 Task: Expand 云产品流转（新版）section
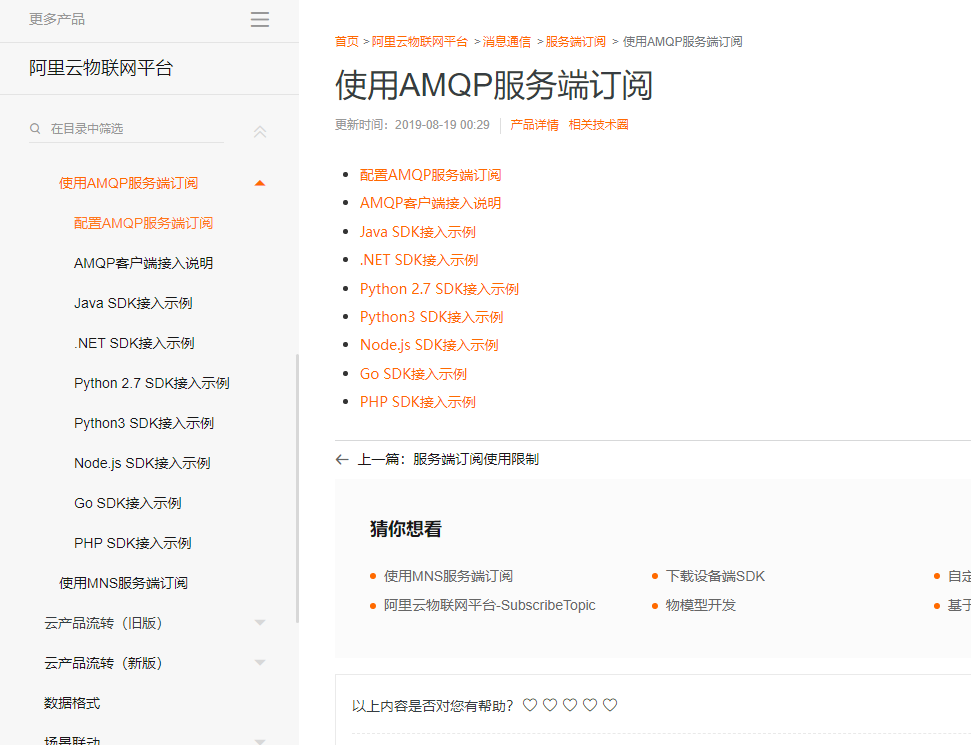[260, 663]
